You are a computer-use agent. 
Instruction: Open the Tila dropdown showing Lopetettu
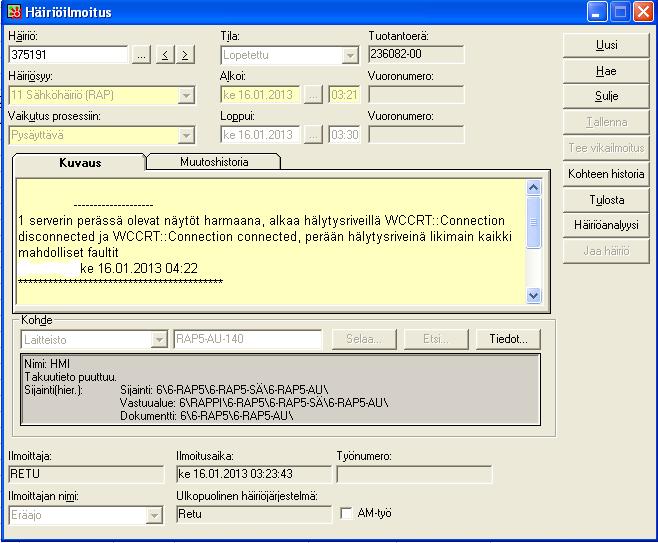tap(350, 55)
